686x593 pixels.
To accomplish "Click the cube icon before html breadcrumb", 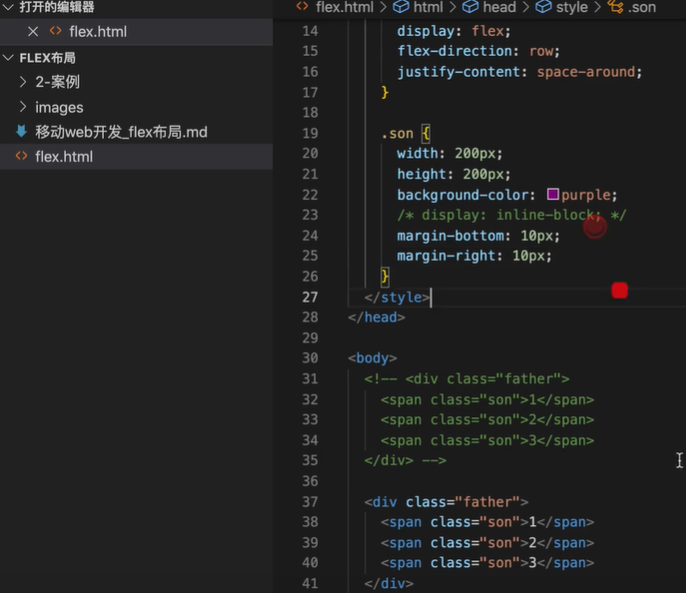I will tap(400, 7).
